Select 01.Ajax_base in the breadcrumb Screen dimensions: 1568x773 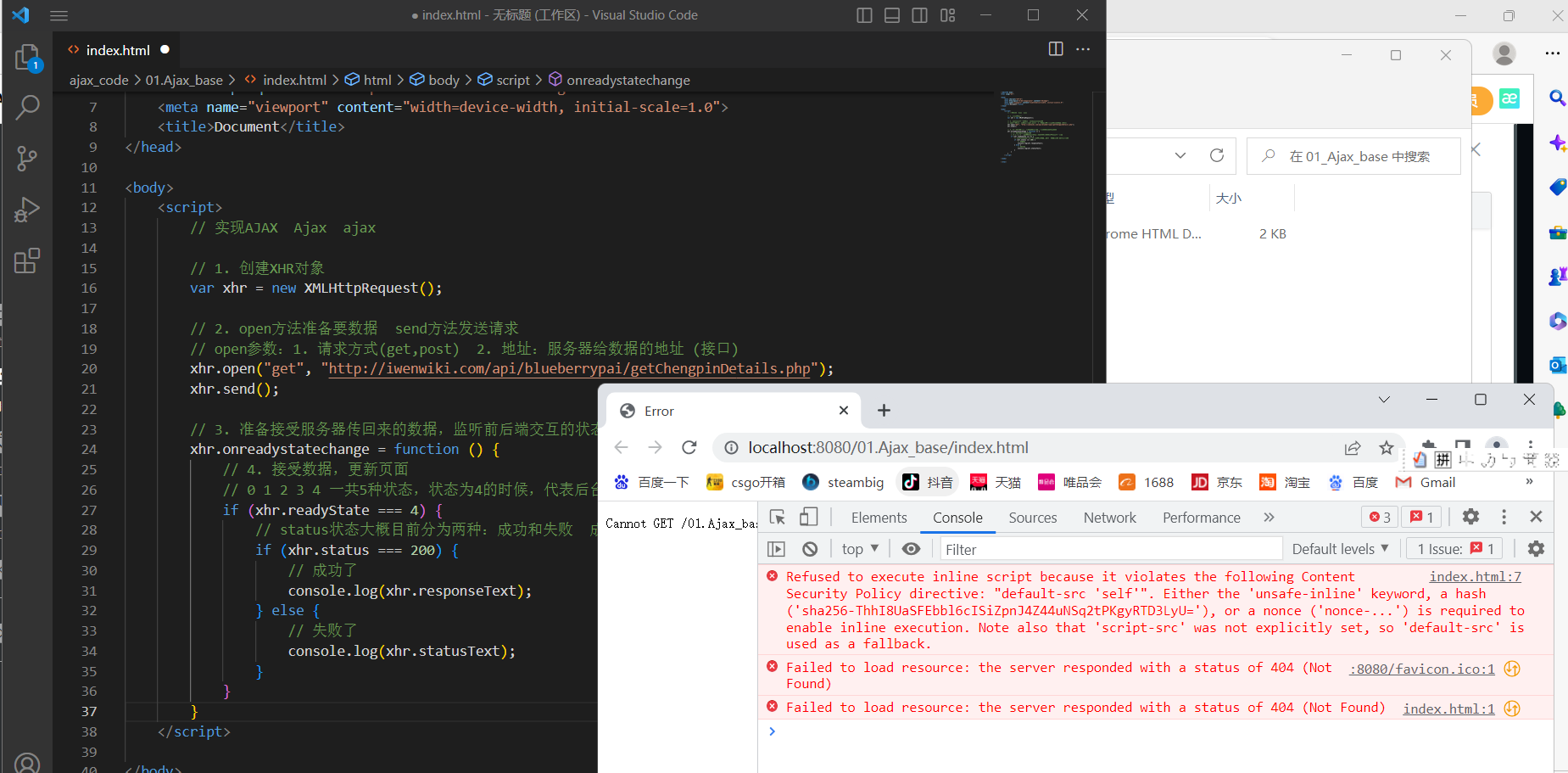click(x=184, y=80)
